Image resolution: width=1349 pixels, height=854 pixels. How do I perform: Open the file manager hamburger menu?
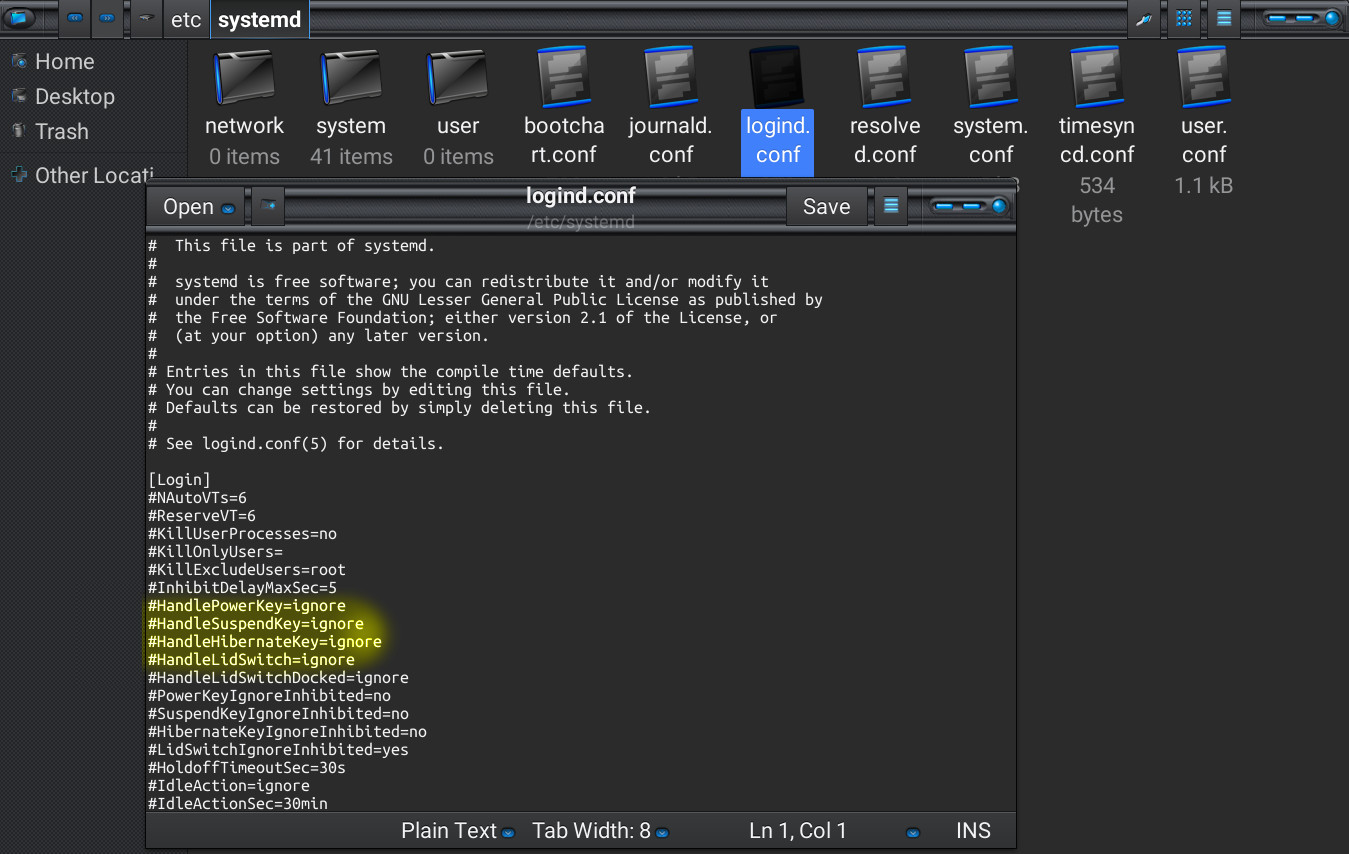(1224, 18)
